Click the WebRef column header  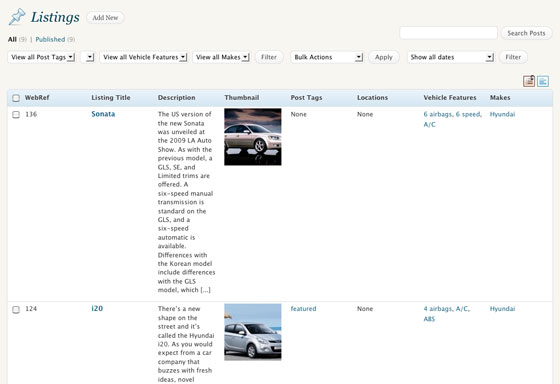(37, 98)
